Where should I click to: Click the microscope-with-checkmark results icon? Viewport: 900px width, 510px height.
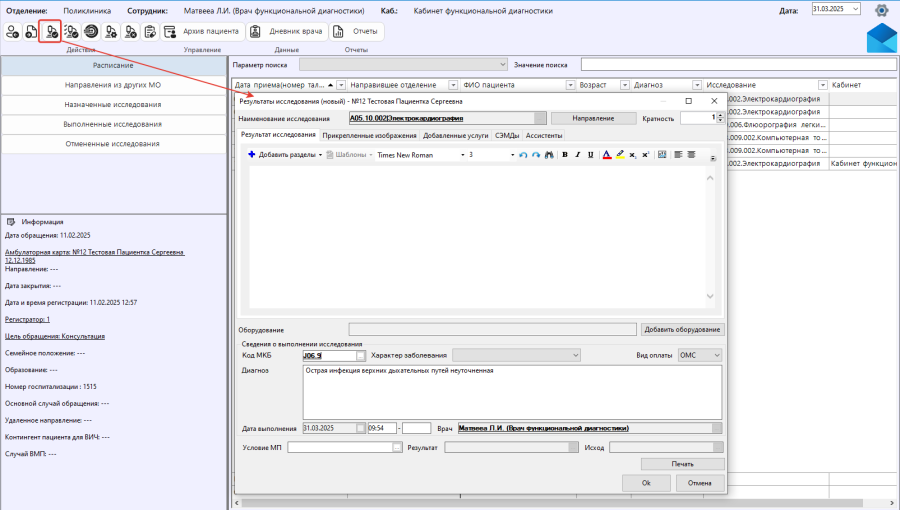pyautogui.click(x=51, y=32)
